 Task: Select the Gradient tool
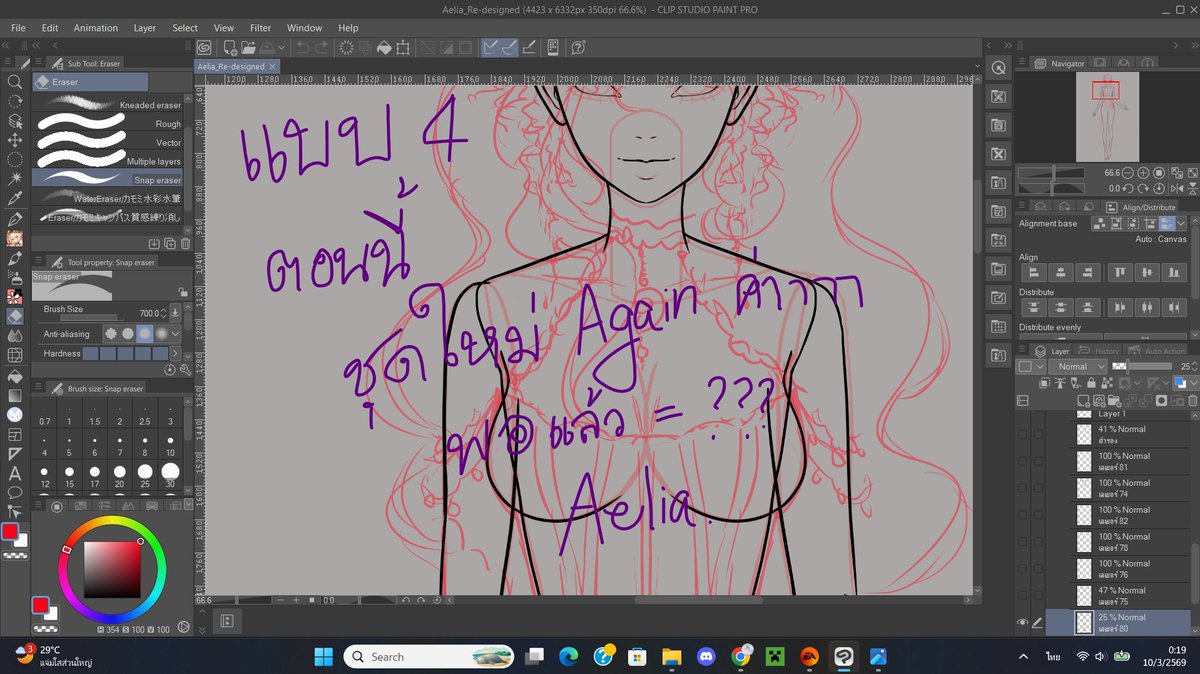pos(15,395)
